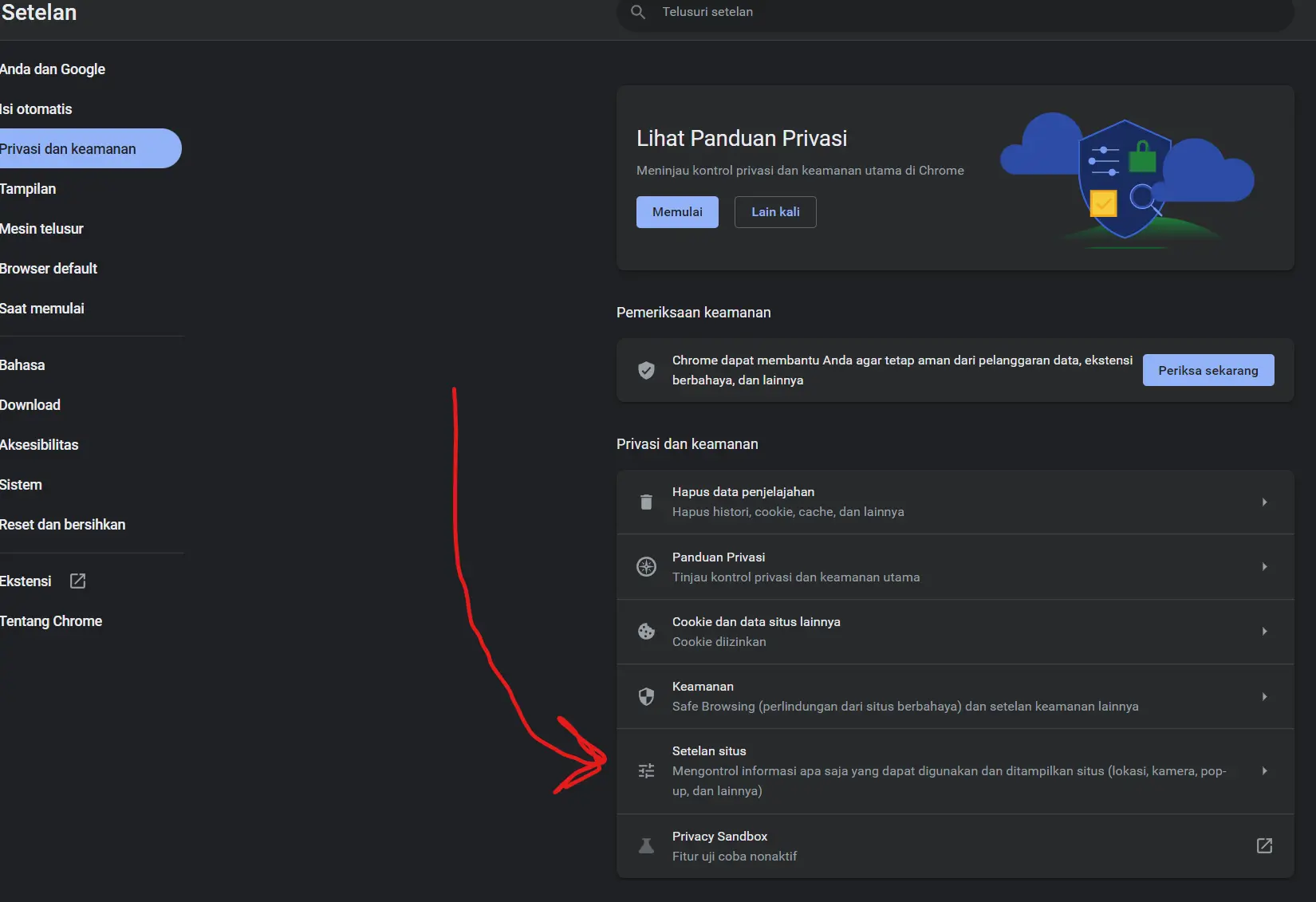Click the sliders icon beside Setelan situs
This screenshot has height=902, width=1316.
(x=646, y=770)
